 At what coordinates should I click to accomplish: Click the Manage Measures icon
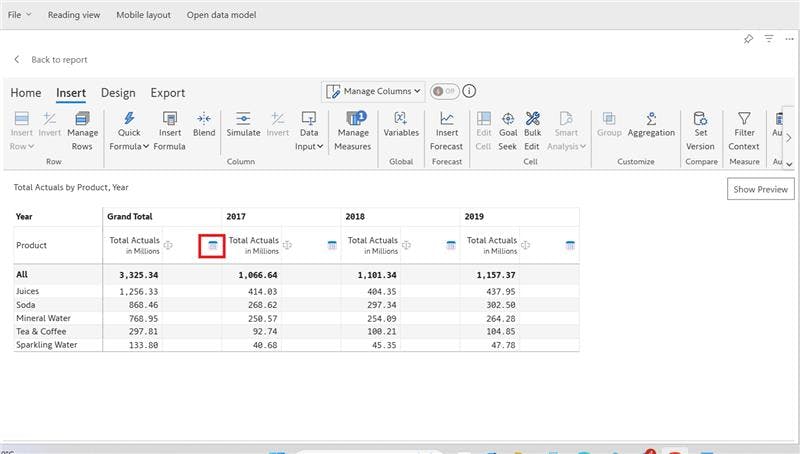click(x=353, y=119)
